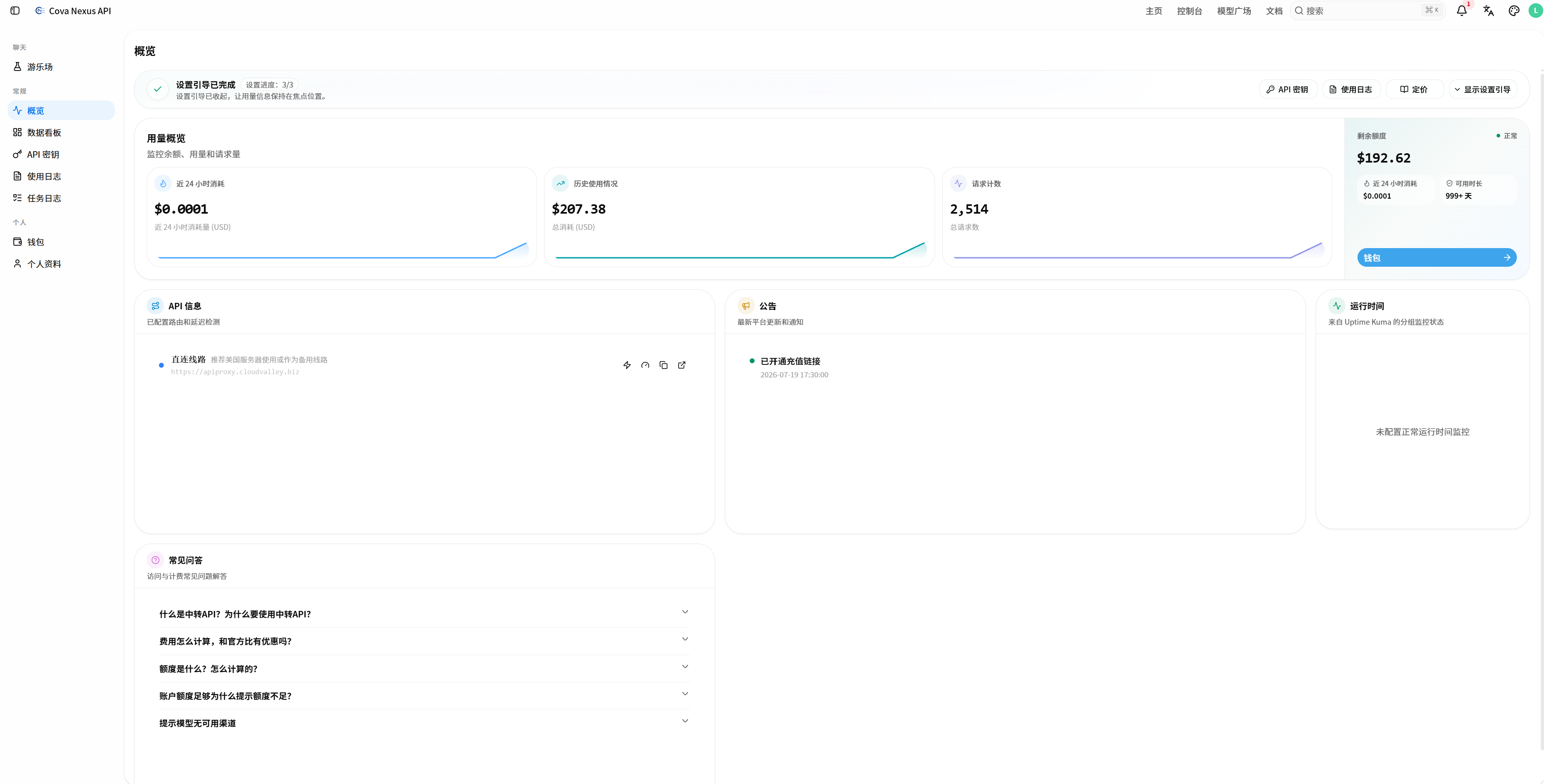The width and height of the screenshot is (1544, 784).
Task: Open 直连线路 URL in external link
Action: (682, 365)
